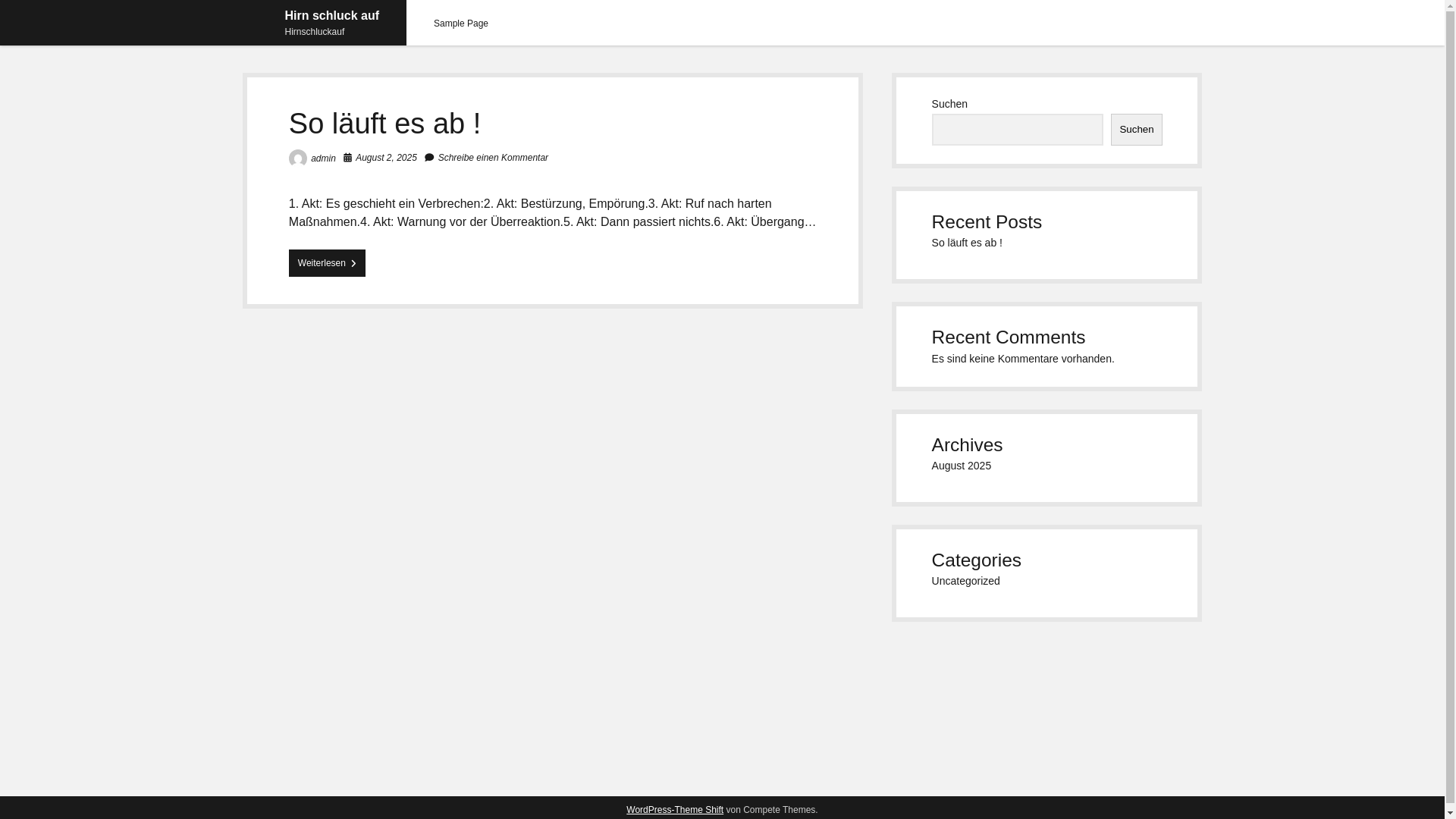The height and width of the screenshot is (819, 1456).
Task: Focus the Suchen search input field
Action: (x=1017, y=130)
